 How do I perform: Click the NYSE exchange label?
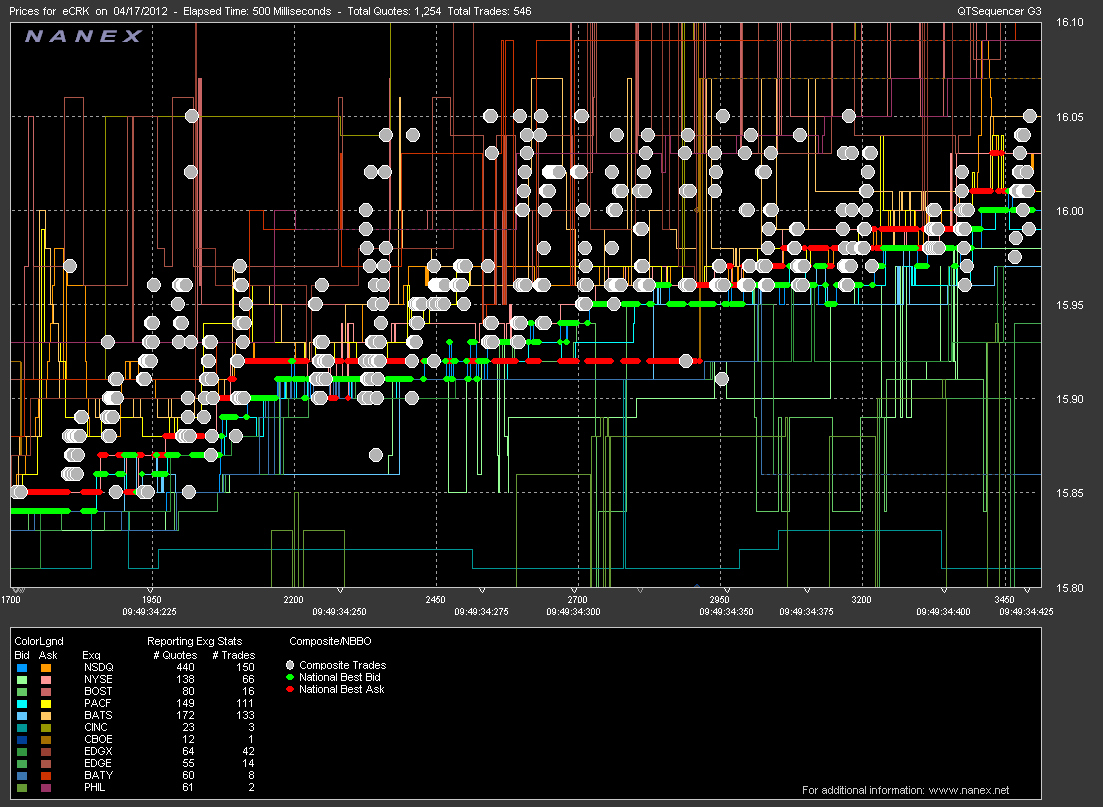(98, 679)
